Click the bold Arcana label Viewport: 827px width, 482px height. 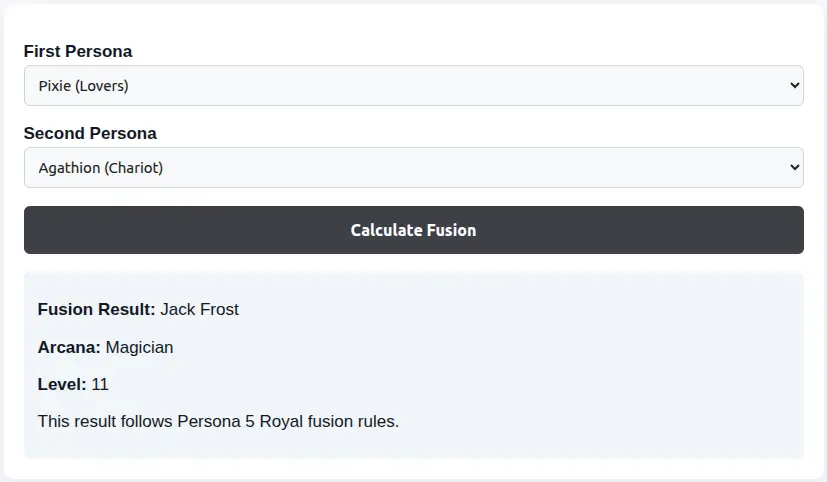(x=69, y=347)
